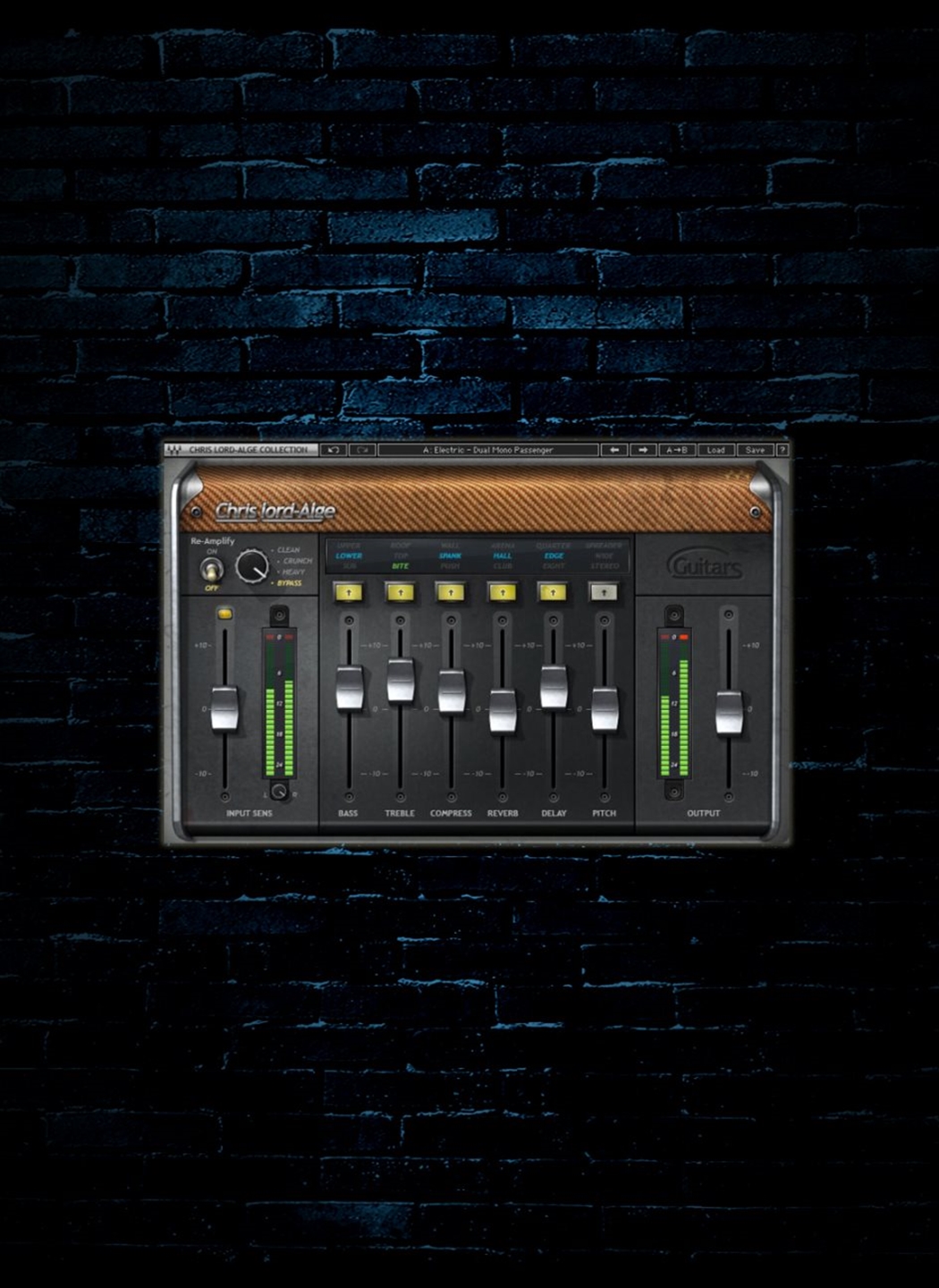The width and height of the screenshot is (939, 1288).
Task: Click the DELAY label under its fader
Action: (x=554, y=813)
